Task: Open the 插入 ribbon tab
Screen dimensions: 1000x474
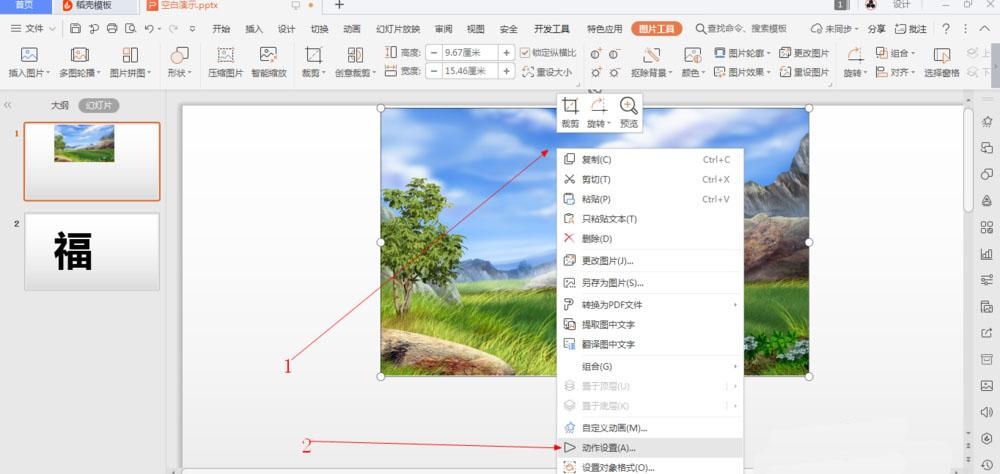Action: click(254, 29)
